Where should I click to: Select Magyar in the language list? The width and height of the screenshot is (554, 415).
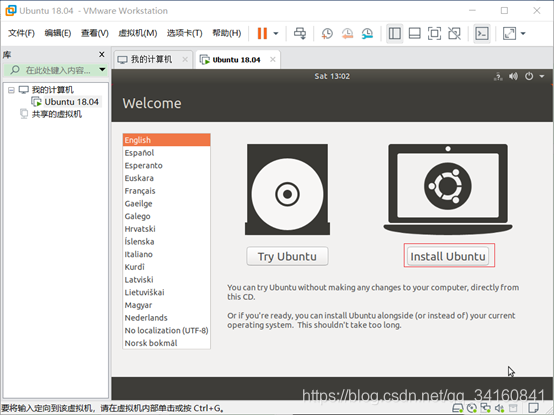click(x=167, y=305)
